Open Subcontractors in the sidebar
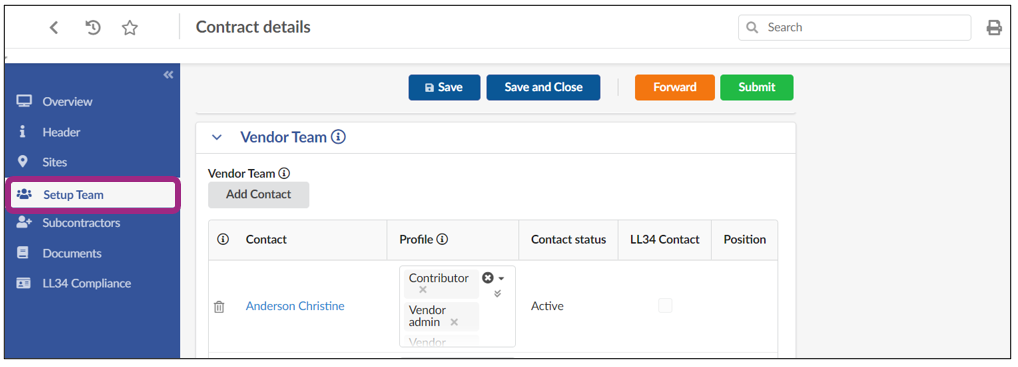The width and height of the screenshot is (1018, 367). pos(81,223)
